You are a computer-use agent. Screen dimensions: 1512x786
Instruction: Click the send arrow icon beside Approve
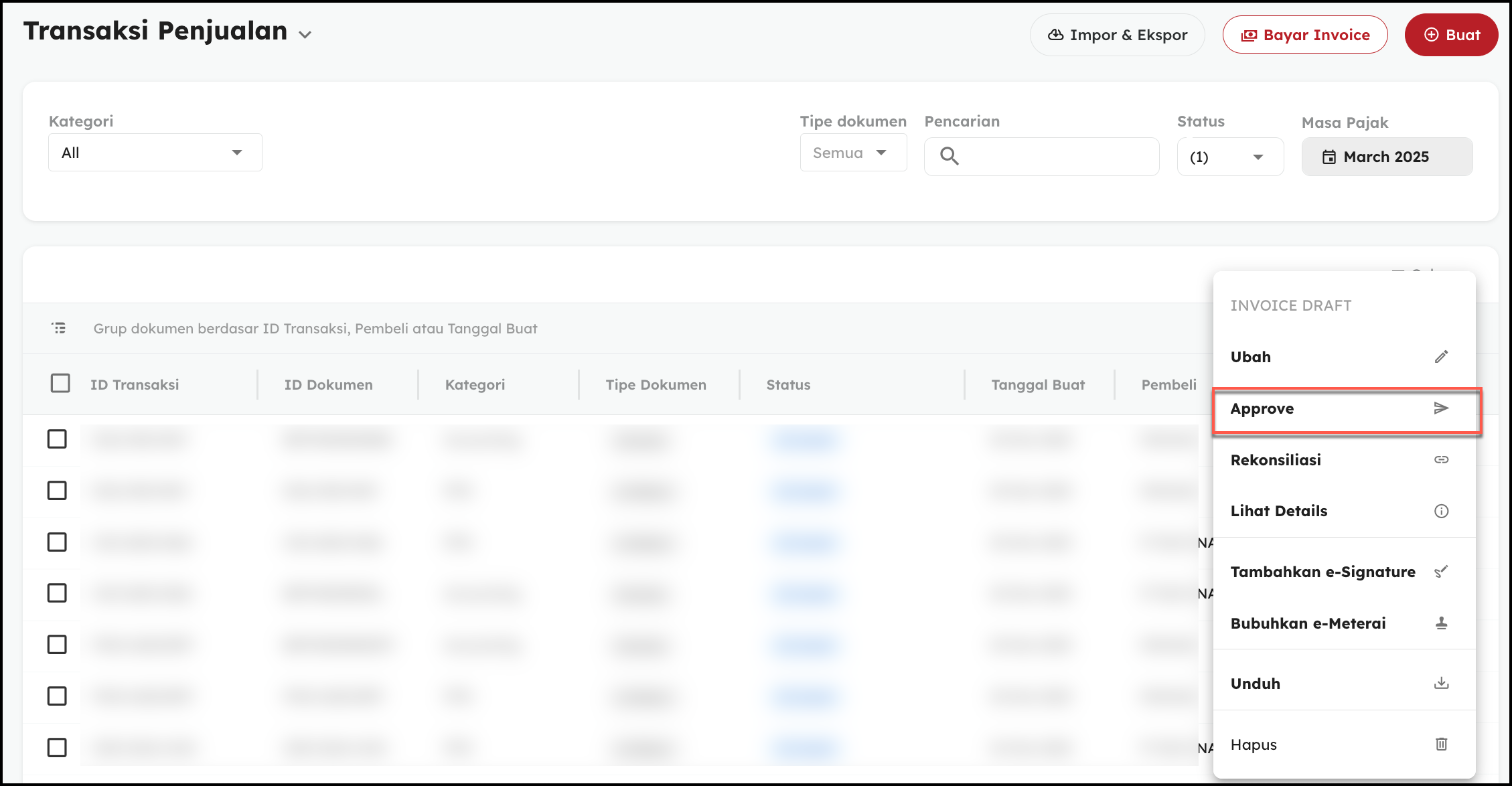click(1441, 408)
